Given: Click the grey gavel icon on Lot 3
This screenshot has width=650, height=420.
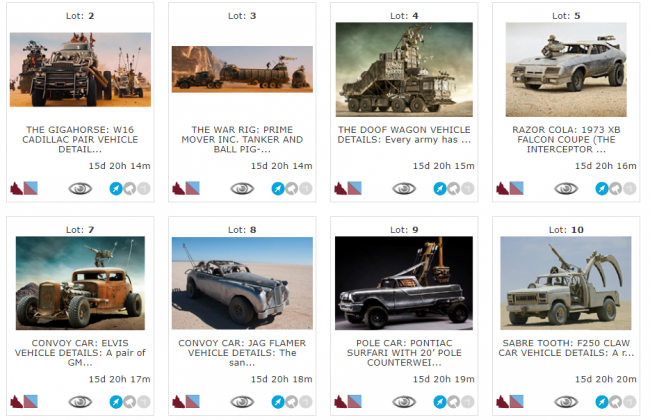Looking at the screenshot, I should click(292, 189).
